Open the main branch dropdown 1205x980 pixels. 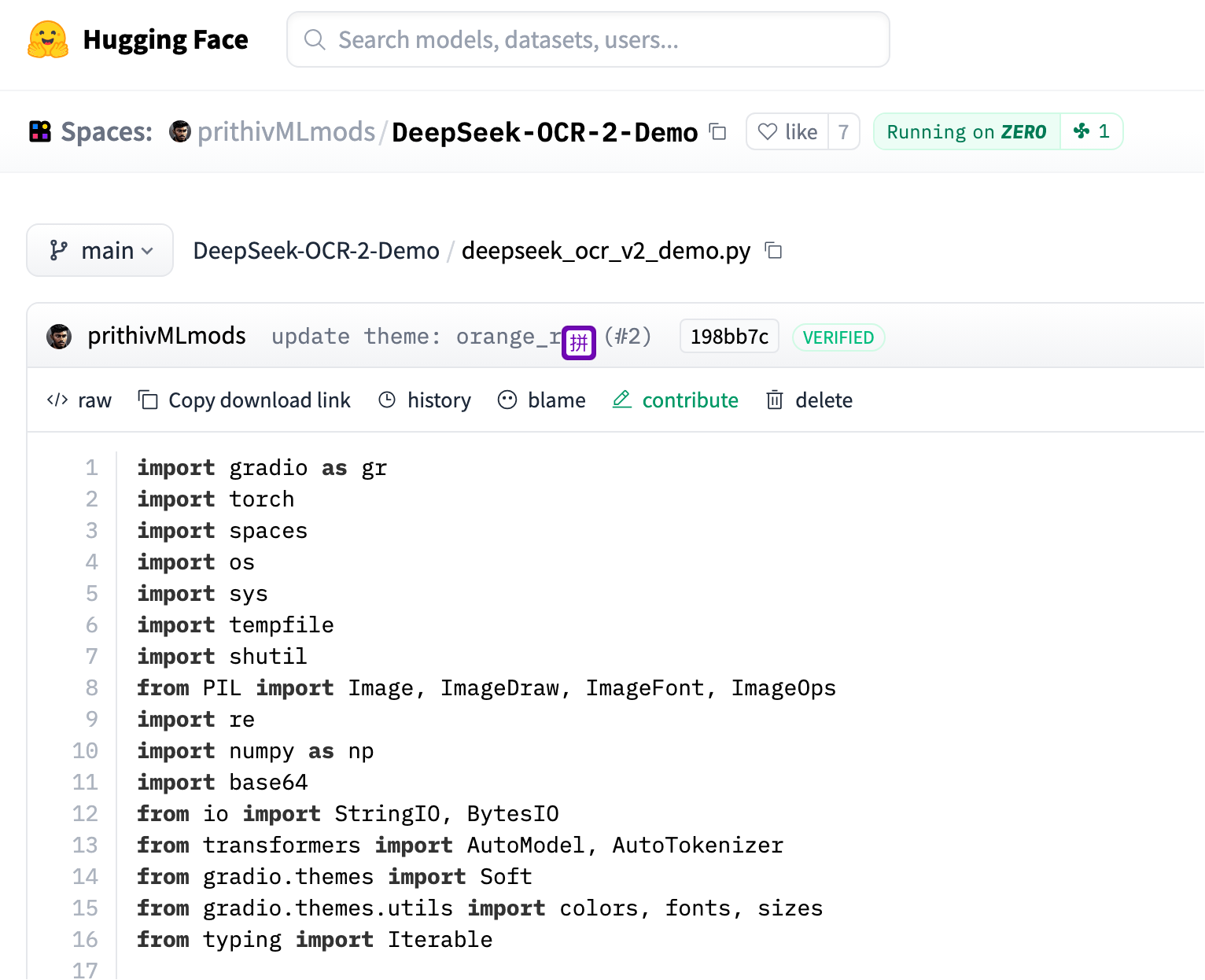point(100,250)
